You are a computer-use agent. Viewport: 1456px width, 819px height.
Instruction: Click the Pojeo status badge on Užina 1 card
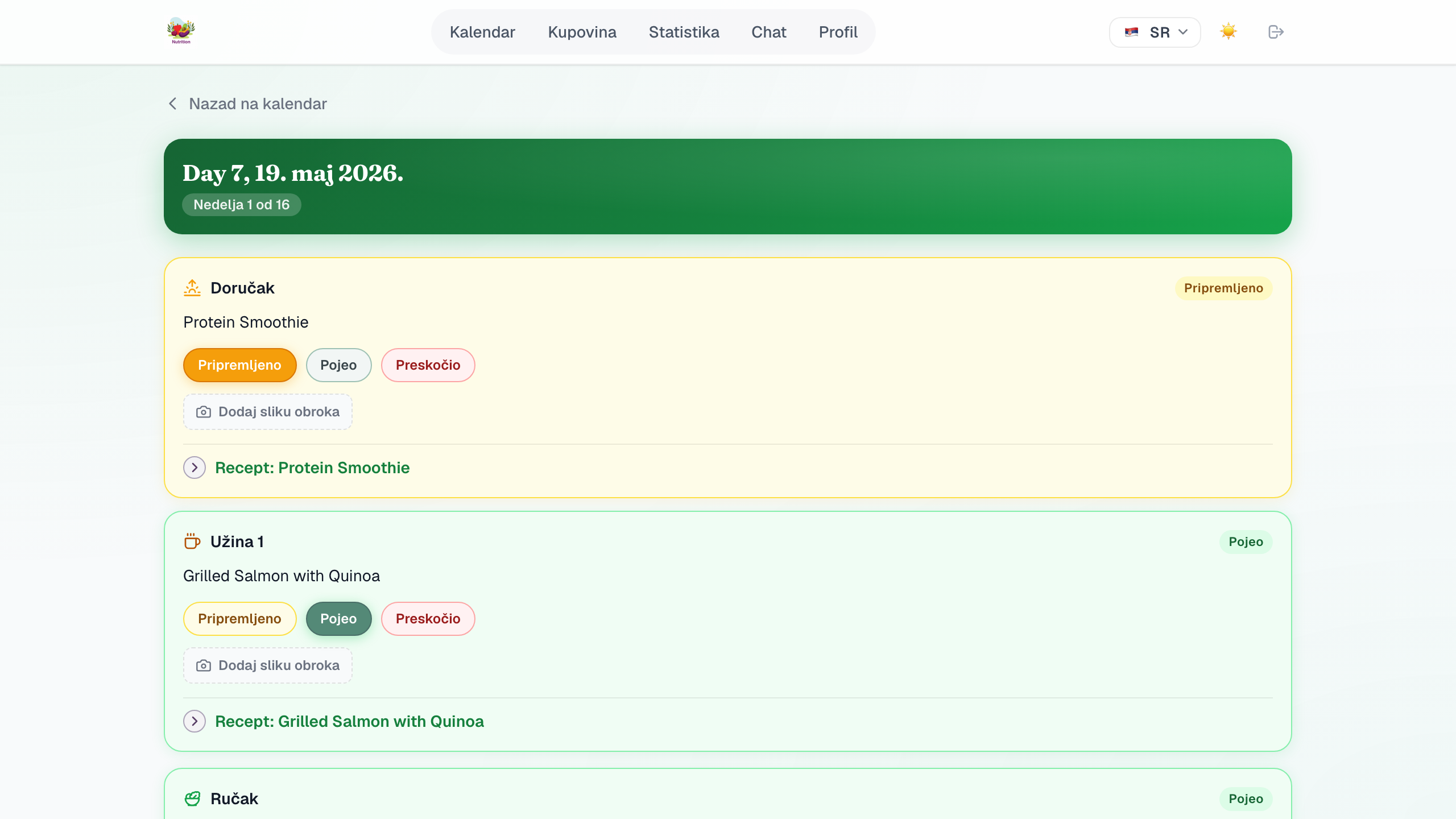1246,541
